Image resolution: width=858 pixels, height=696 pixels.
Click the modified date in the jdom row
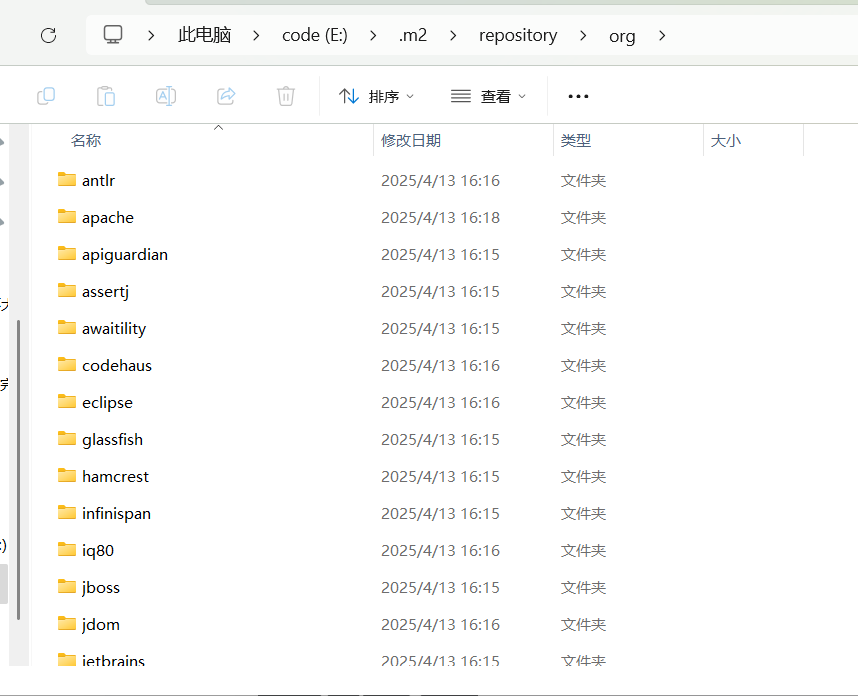440,624
